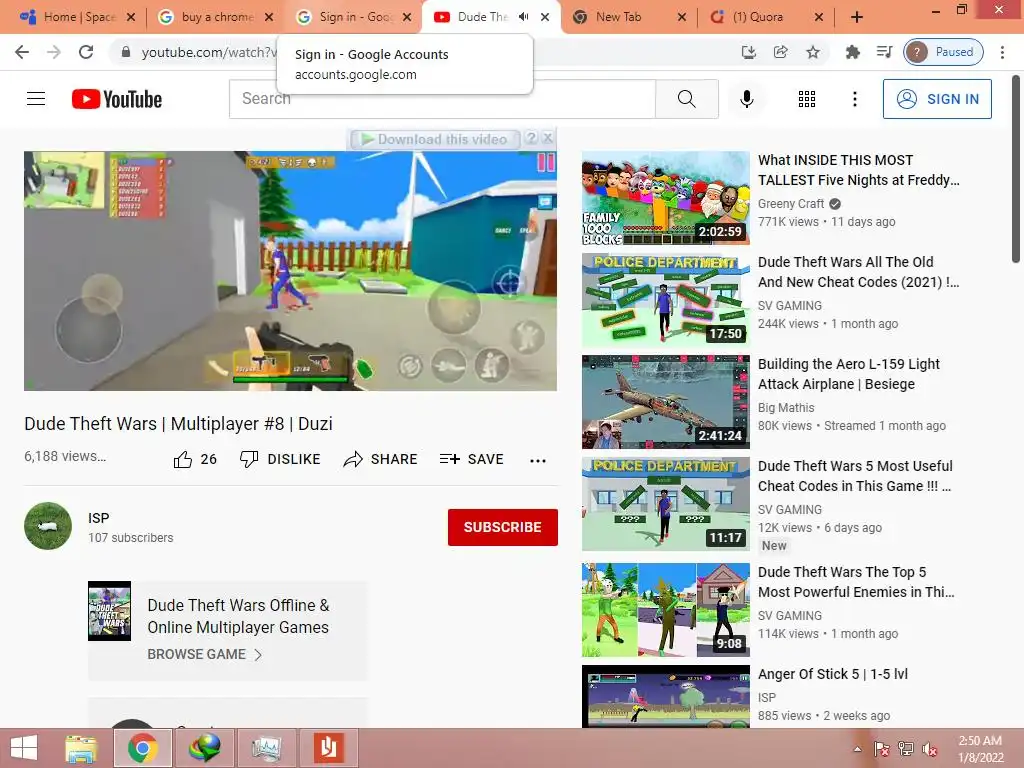
Task: Open the ISP channel name link
Action: click(99, 518)
